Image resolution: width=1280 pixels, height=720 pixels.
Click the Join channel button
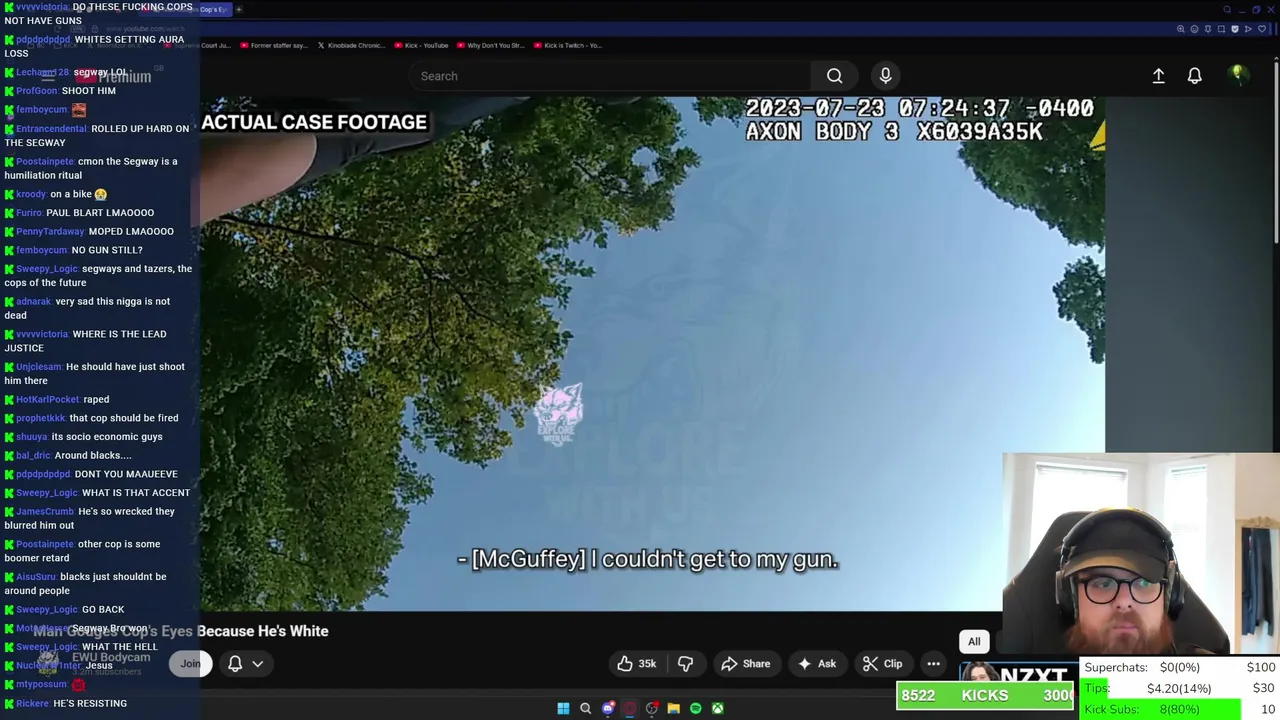190,664
